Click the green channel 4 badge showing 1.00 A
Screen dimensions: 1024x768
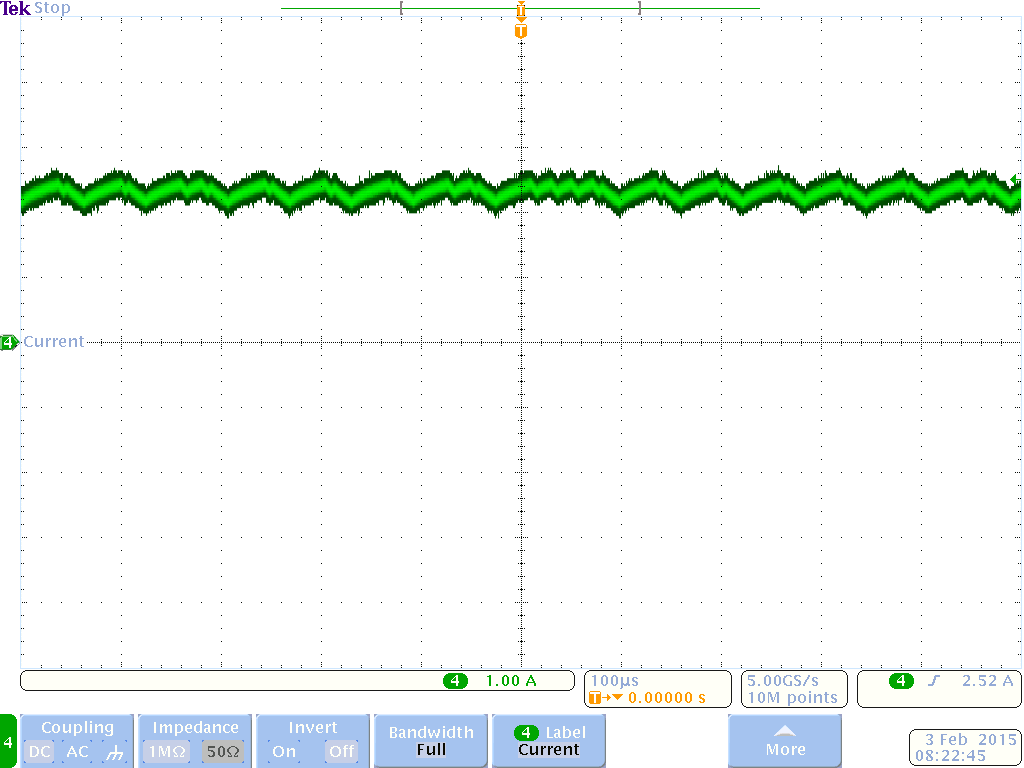456,680
